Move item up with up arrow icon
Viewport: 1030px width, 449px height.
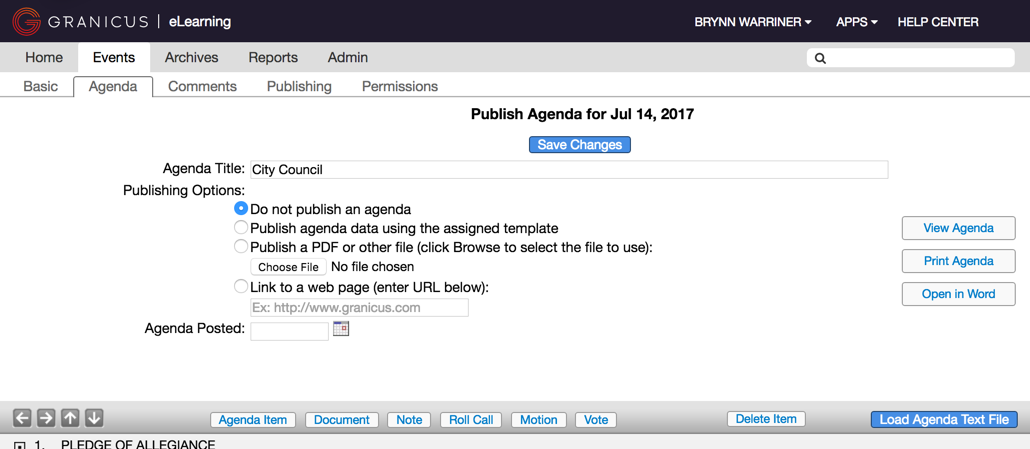(x=70, y=417)
